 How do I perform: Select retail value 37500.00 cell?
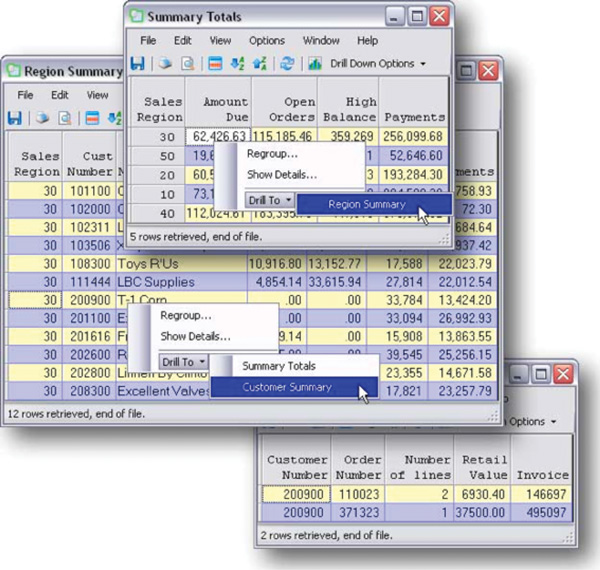[483, 513]
